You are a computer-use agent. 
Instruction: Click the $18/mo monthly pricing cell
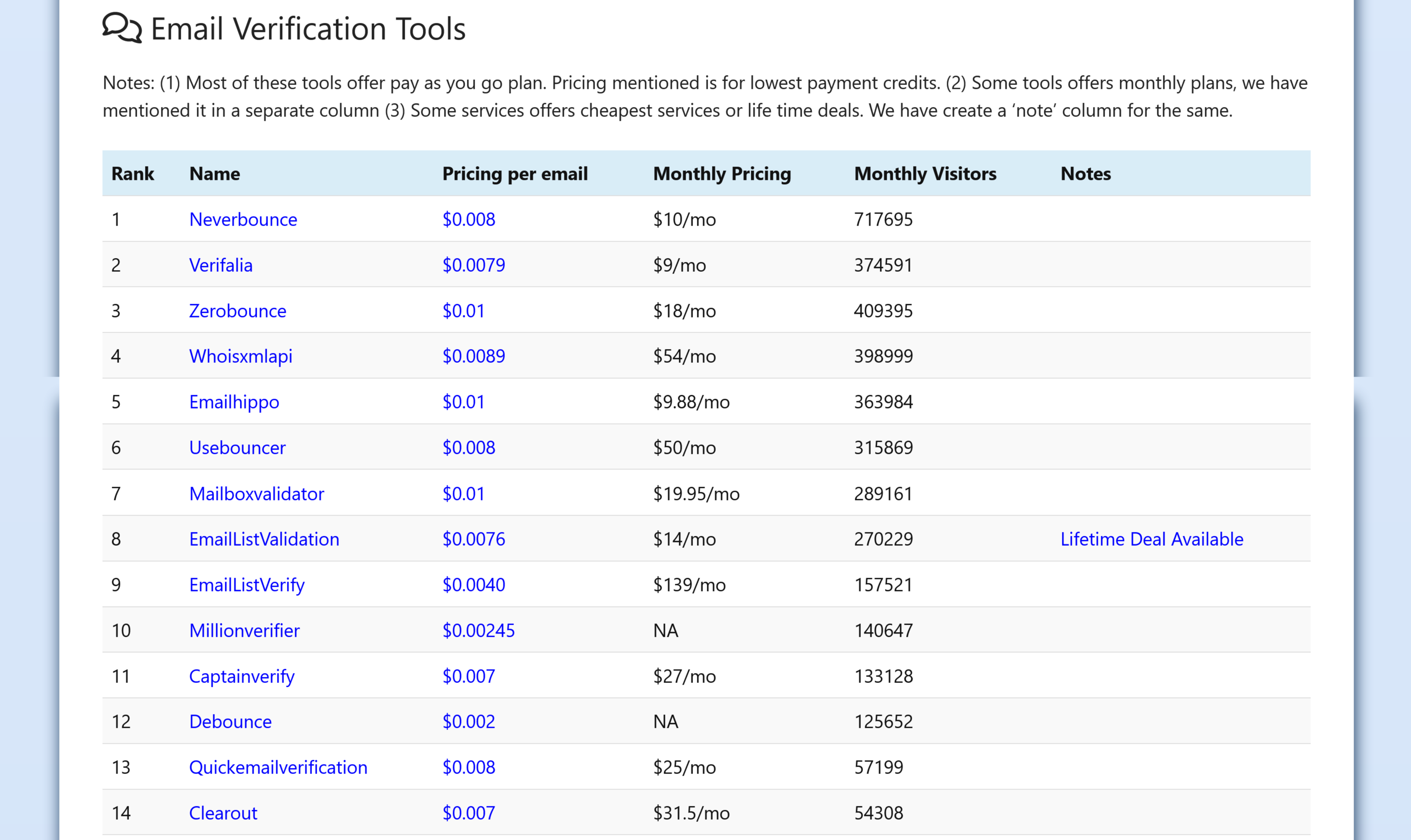[x=684, y=311]
